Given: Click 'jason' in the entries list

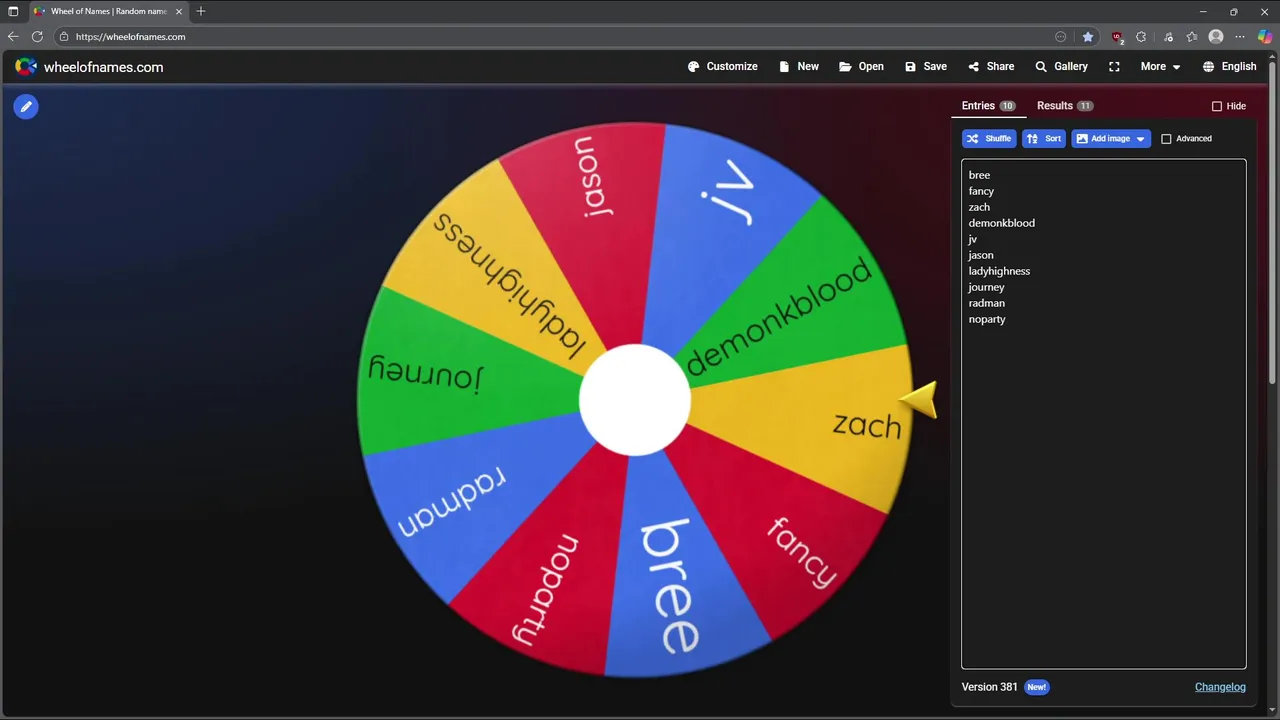Looking at the screenshot, I should (x=981, y=255).
